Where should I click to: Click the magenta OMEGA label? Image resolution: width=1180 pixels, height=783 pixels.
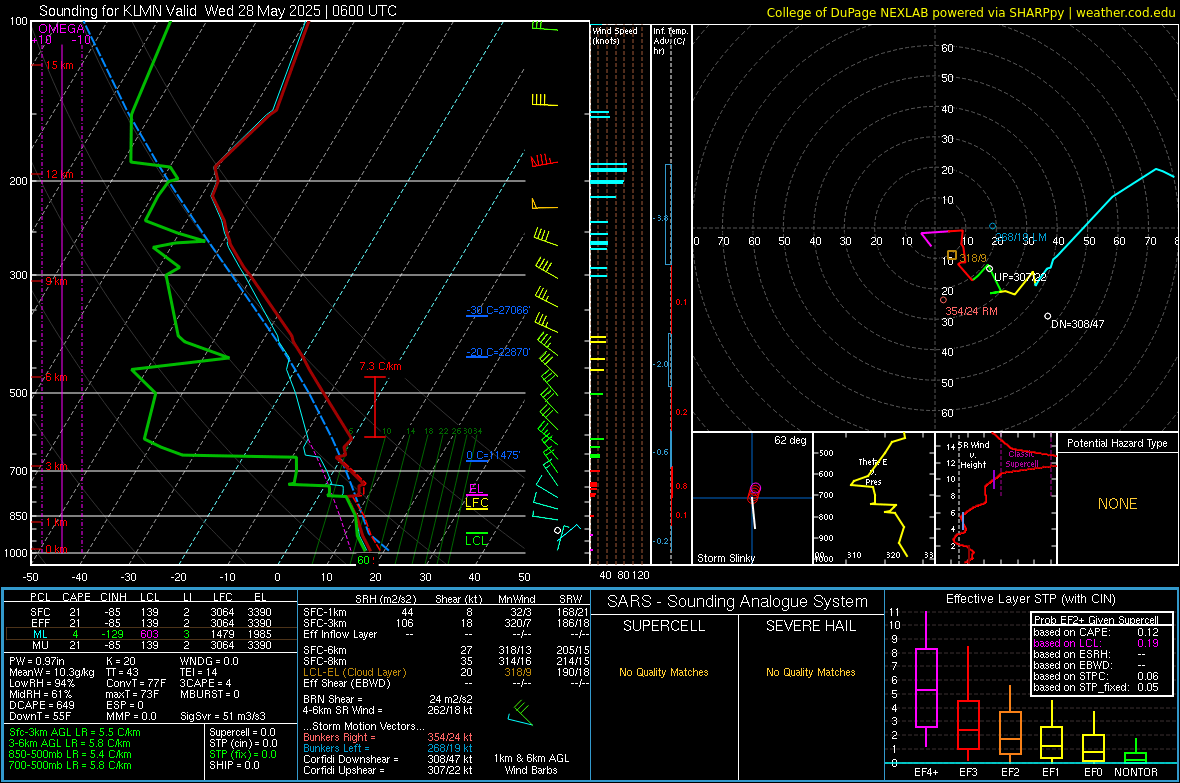62,29
